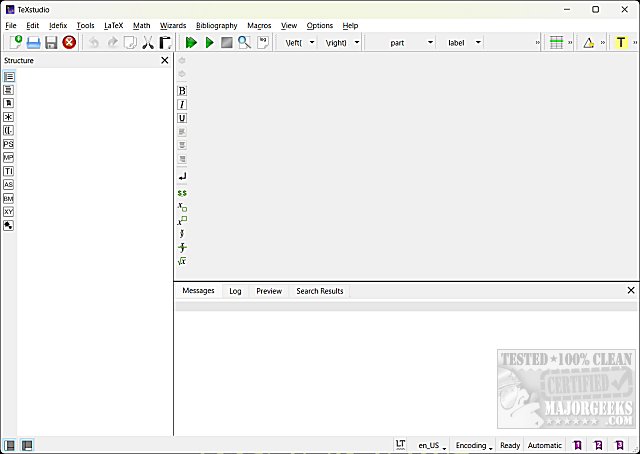640x454 pixels.
Task: Click the Bold formatting icon
Action: point(182,91)
